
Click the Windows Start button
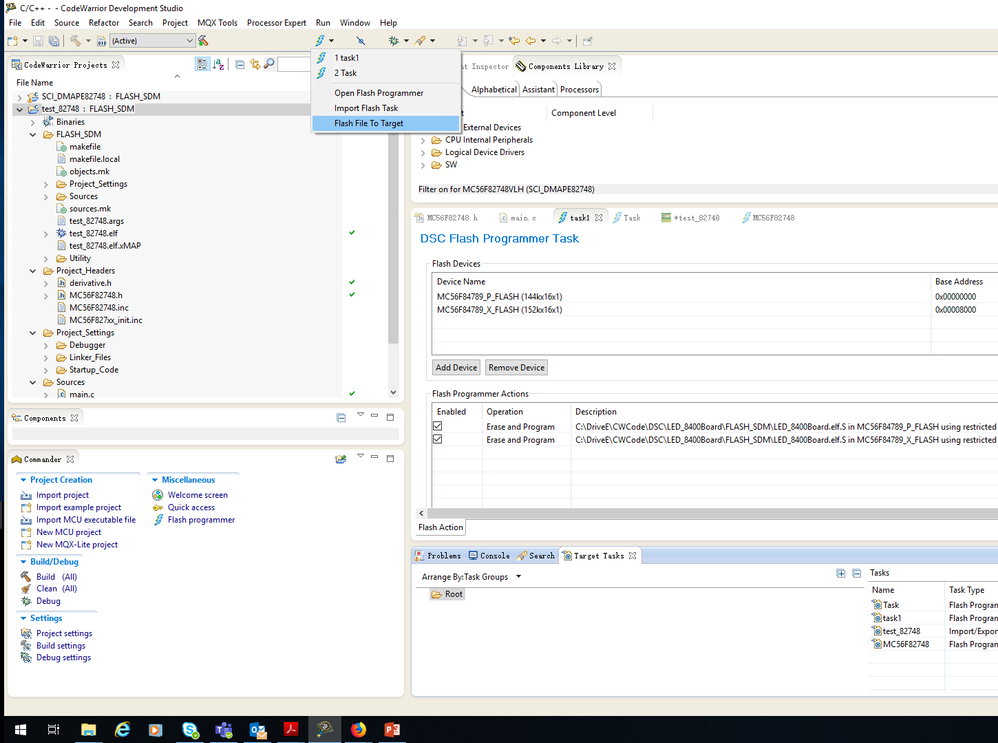coord(20,730)
